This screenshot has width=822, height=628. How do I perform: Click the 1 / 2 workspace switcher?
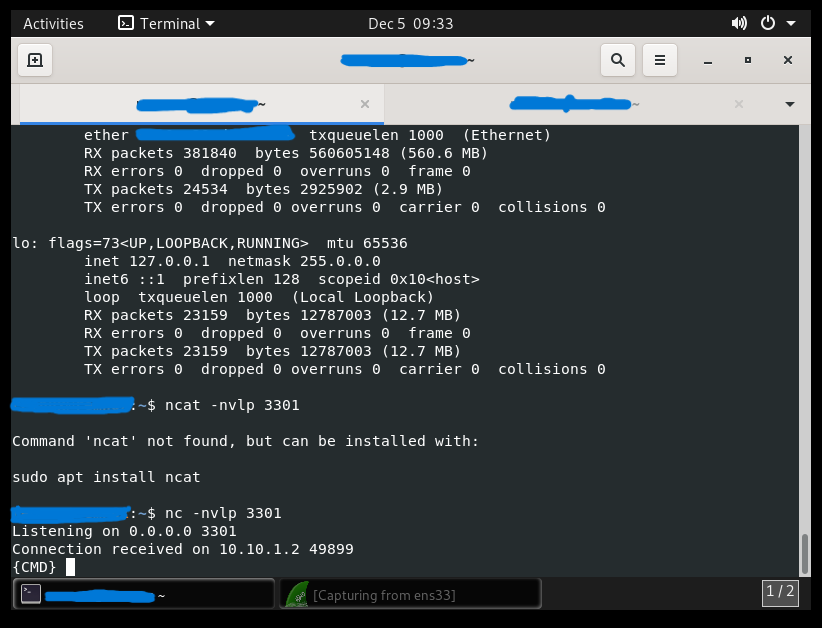click(780, 592)
